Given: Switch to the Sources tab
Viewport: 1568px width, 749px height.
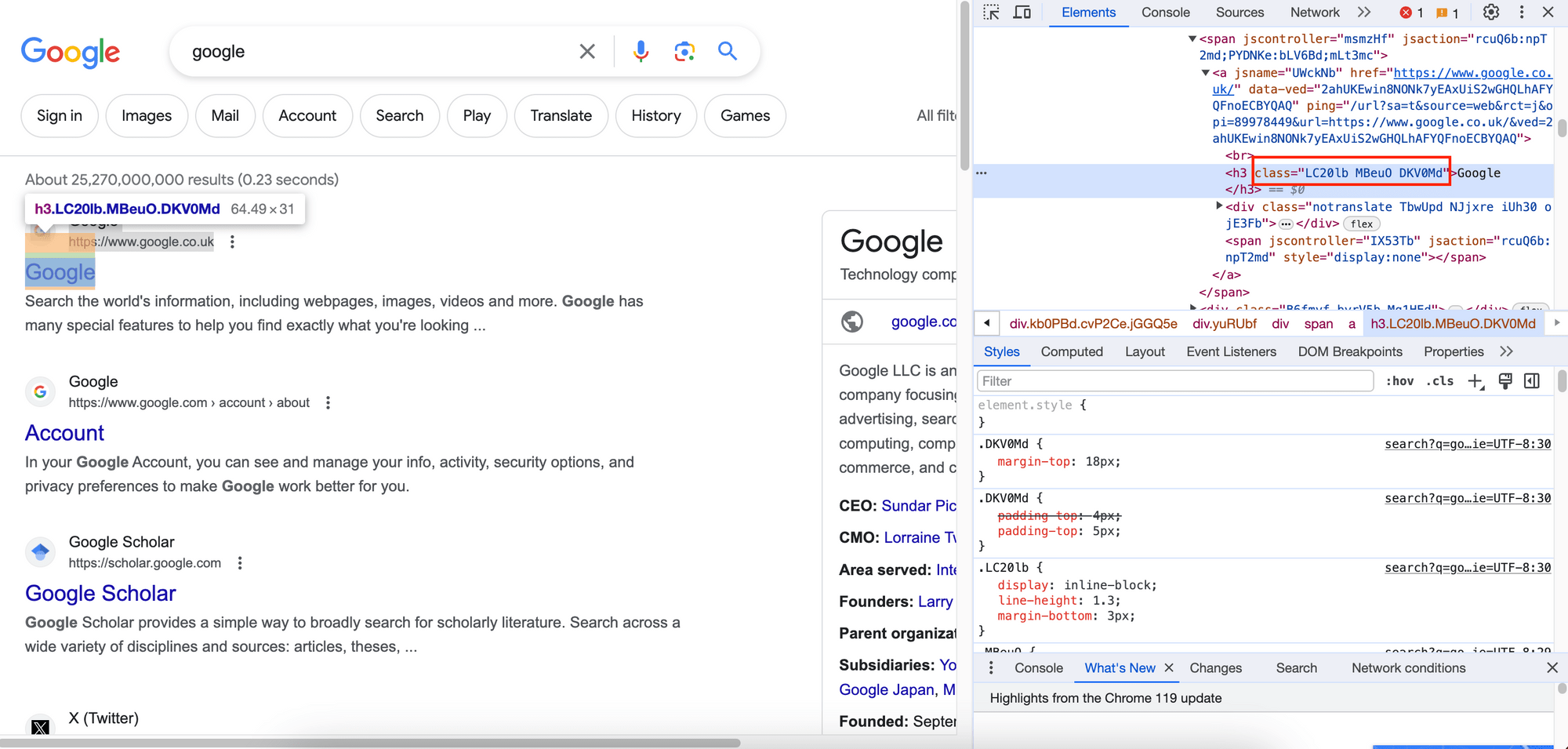Looking at the screenshot, I should [1240, 13].
